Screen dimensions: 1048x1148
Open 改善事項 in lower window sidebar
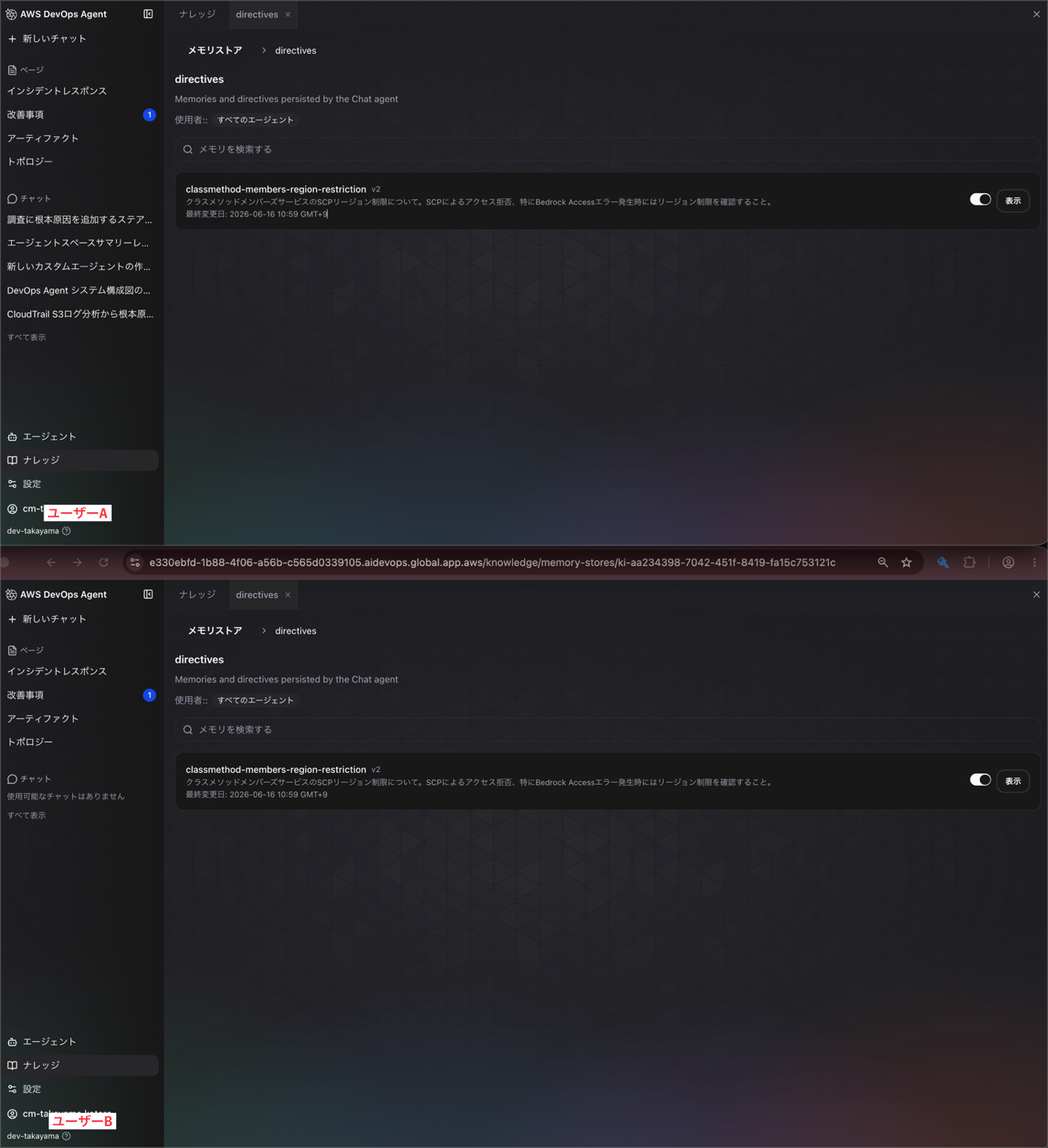click(25, 695)
